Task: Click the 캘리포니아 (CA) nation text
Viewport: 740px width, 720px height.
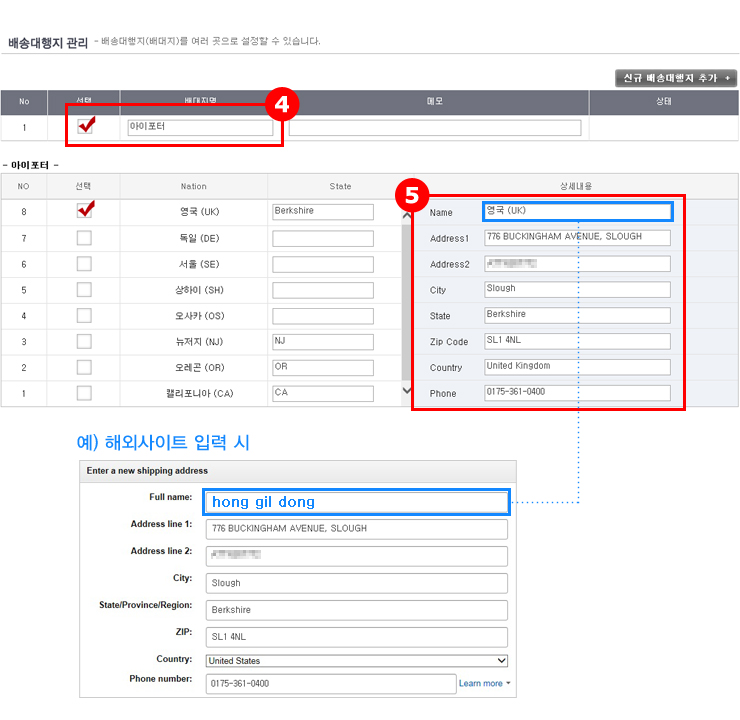Action: [x=200, y=393]
